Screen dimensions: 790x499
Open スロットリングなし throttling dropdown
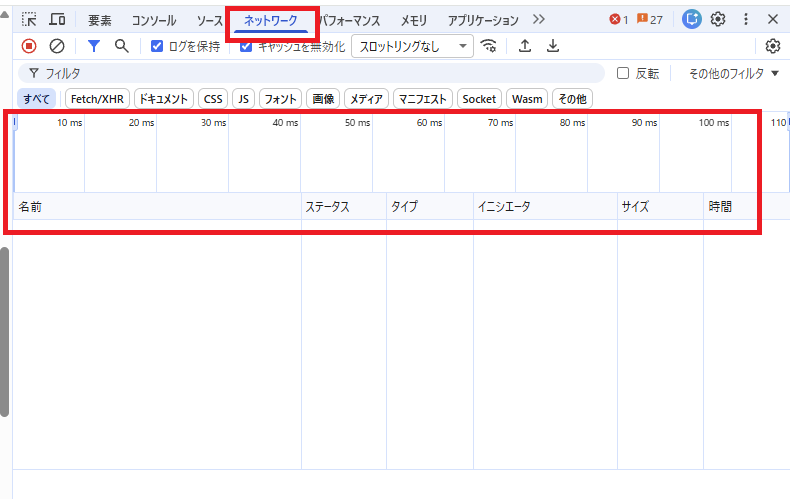(x=412, y=46)
